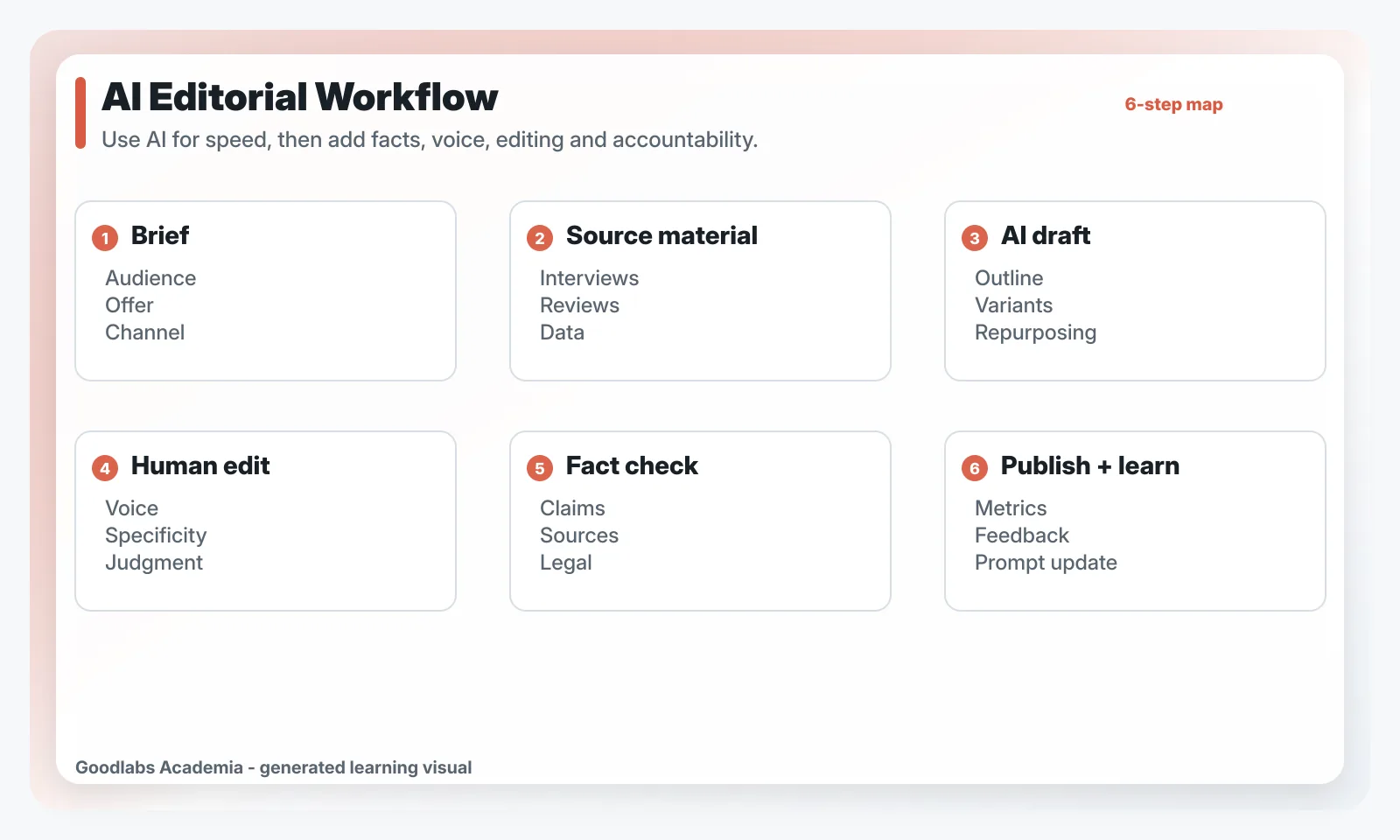
Task: Select the "Source material" card heading
Action: (x=661, y=235)
